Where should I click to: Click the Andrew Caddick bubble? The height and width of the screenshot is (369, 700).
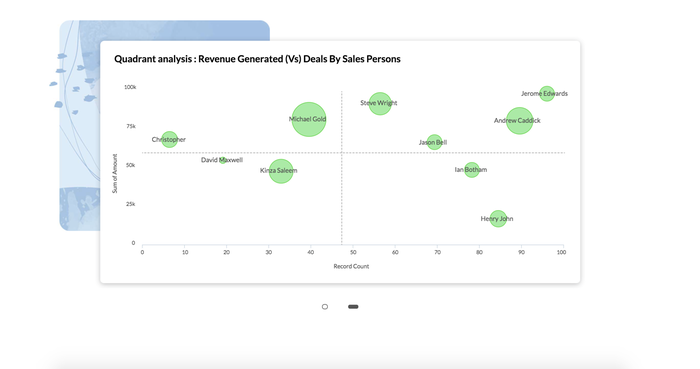coord(519,120)
